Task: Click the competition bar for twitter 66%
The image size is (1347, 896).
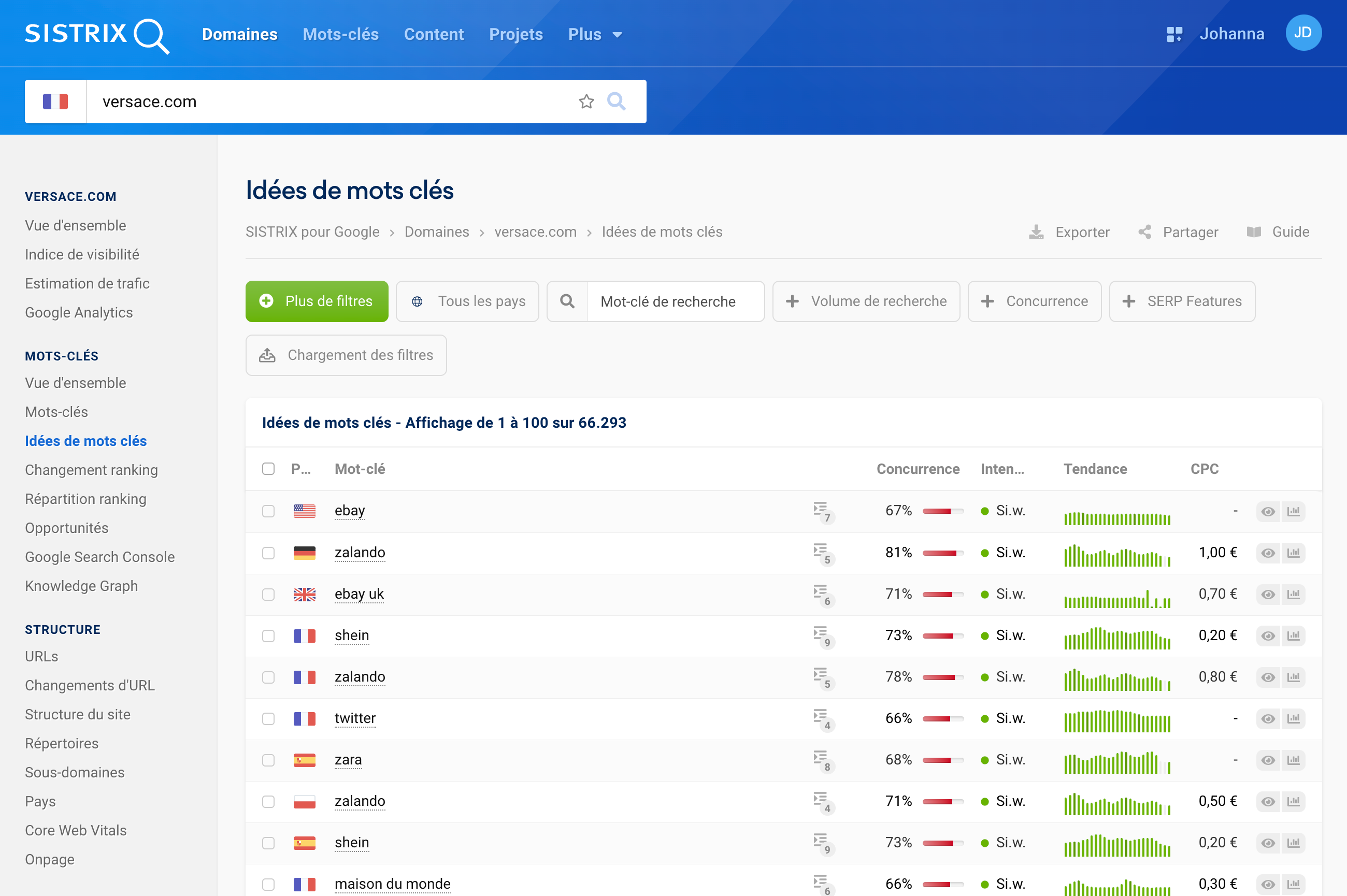Action: [x=942, y=719]
